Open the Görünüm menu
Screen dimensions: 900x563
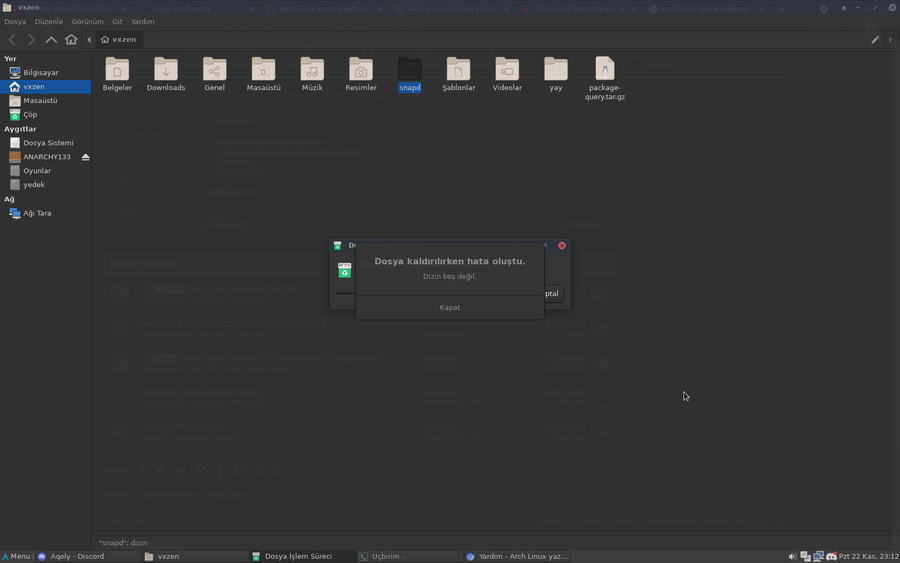coord(87,22)
